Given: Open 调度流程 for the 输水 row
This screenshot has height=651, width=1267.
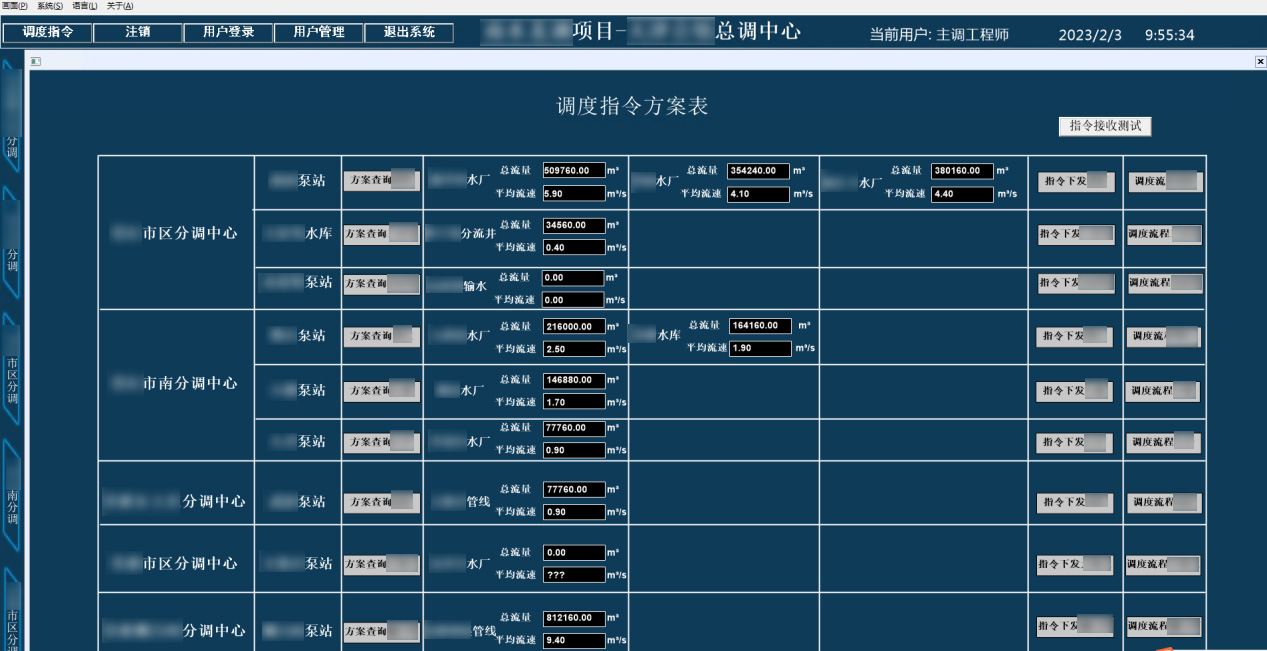Looking at the screenshot, I should pyautogui.click(x=1164, y=283).
